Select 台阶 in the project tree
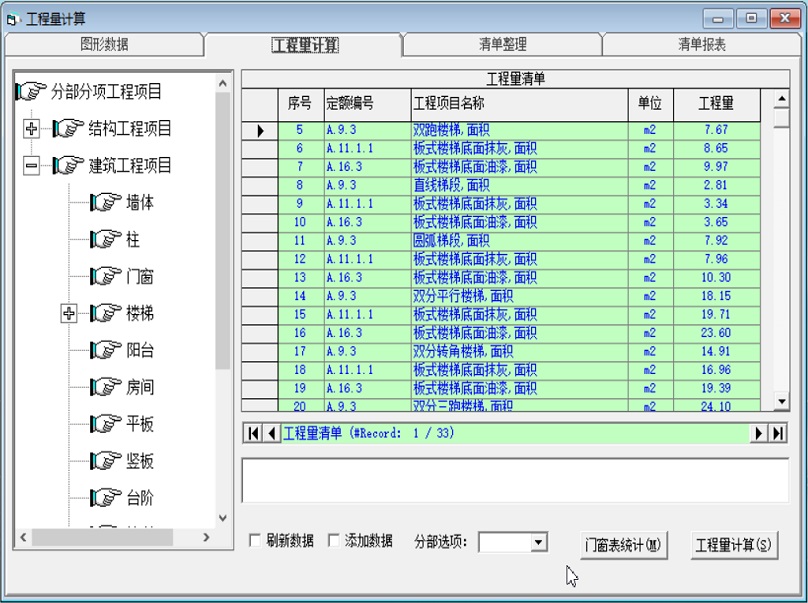Screen dimensions: 808x603 (x=140, y=498)
